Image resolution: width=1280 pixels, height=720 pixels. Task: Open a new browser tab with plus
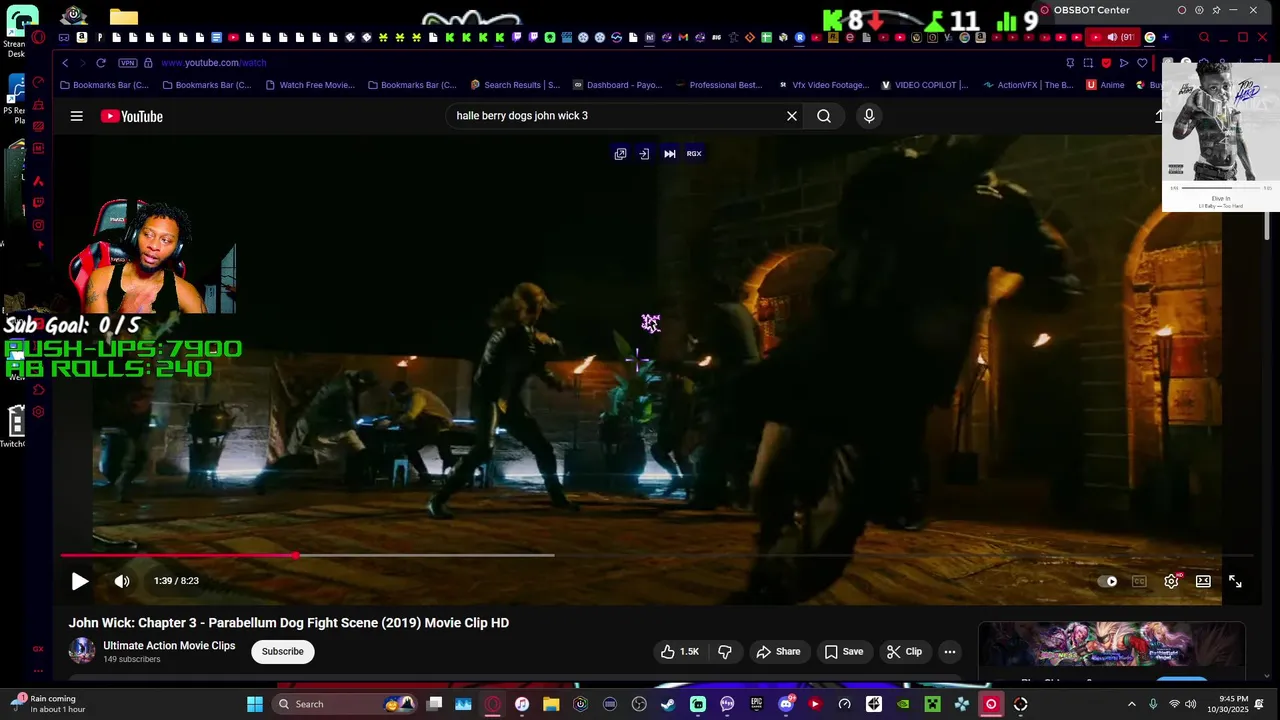coord(1165,38)
